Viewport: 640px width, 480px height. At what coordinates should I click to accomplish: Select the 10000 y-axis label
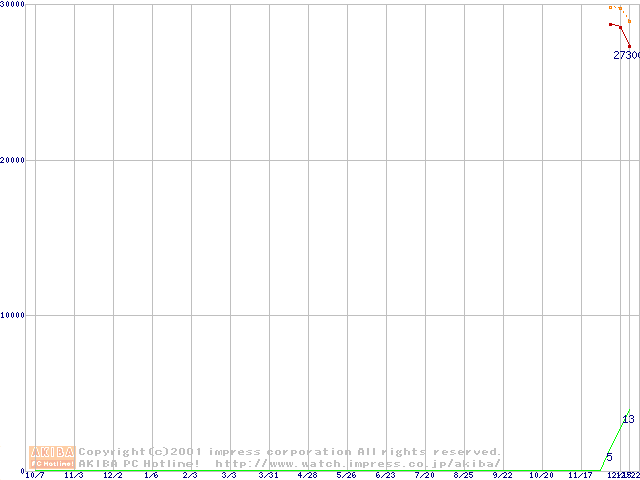(x=13, y=315)
